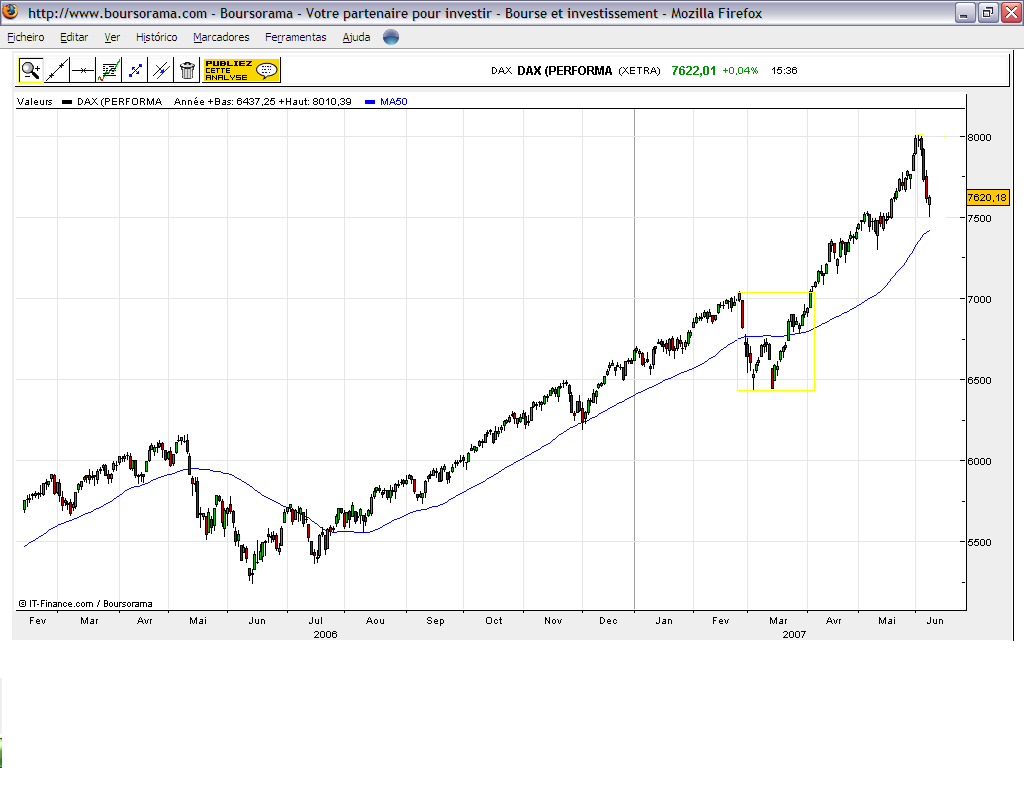Open the Ajuda menu
Image resolution: width=1024 pixels, height=800 pixels.
point(357,37)
